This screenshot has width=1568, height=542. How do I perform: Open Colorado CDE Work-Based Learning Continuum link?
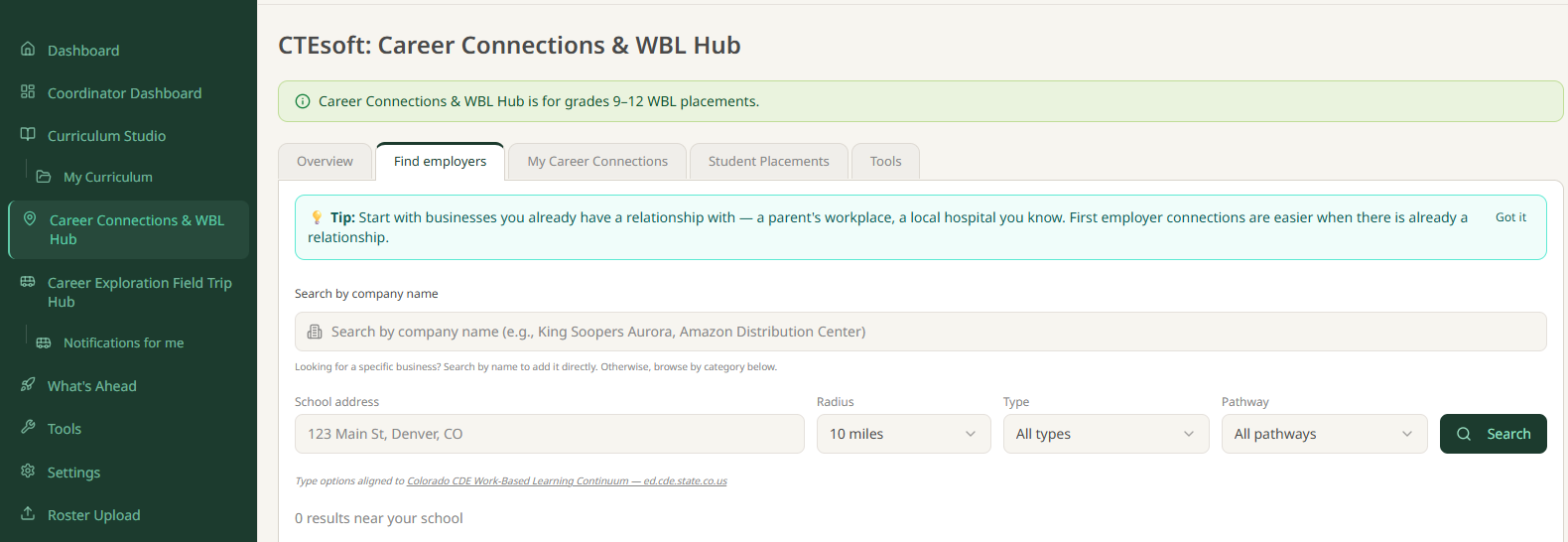(567, 480)
